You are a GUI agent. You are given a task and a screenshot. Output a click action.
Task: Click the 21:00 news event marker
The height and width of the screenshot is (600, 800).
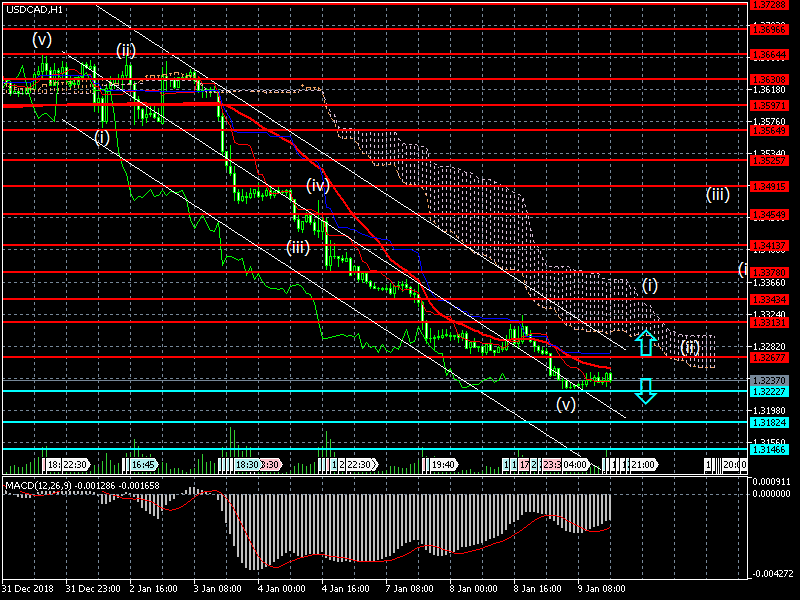click(x=643, y=465)
